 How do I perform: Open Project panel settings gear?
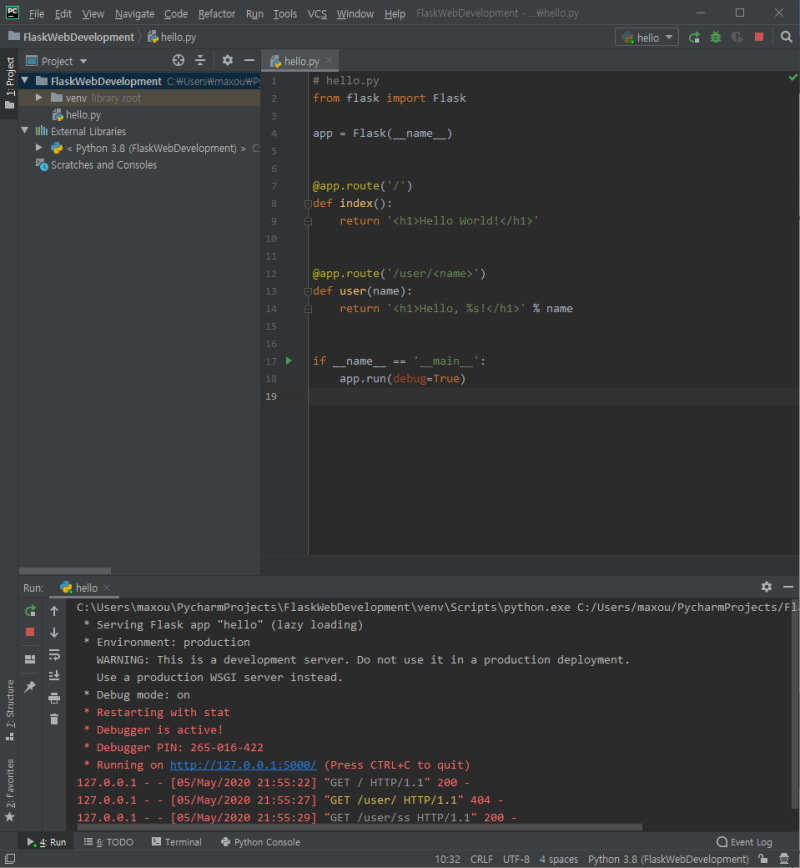(x=228, y=60)
